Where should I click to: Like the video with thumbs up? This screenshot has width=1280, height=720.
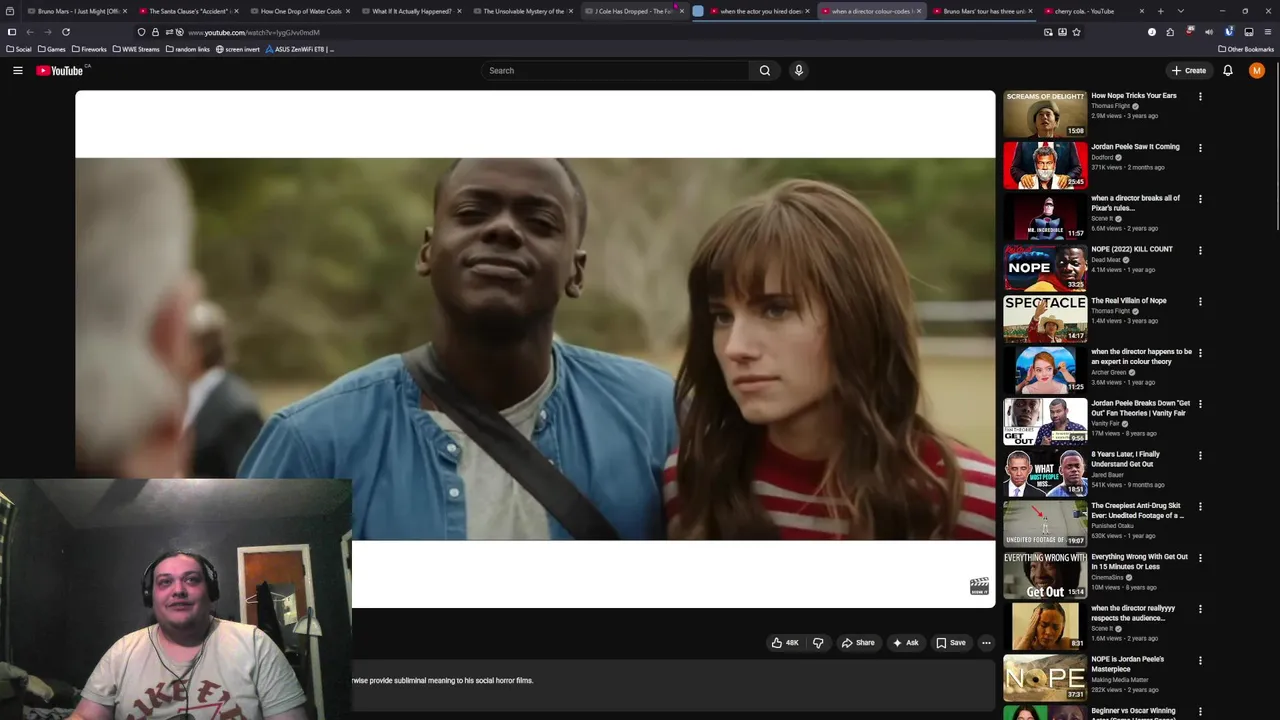[x=784, y=643]
